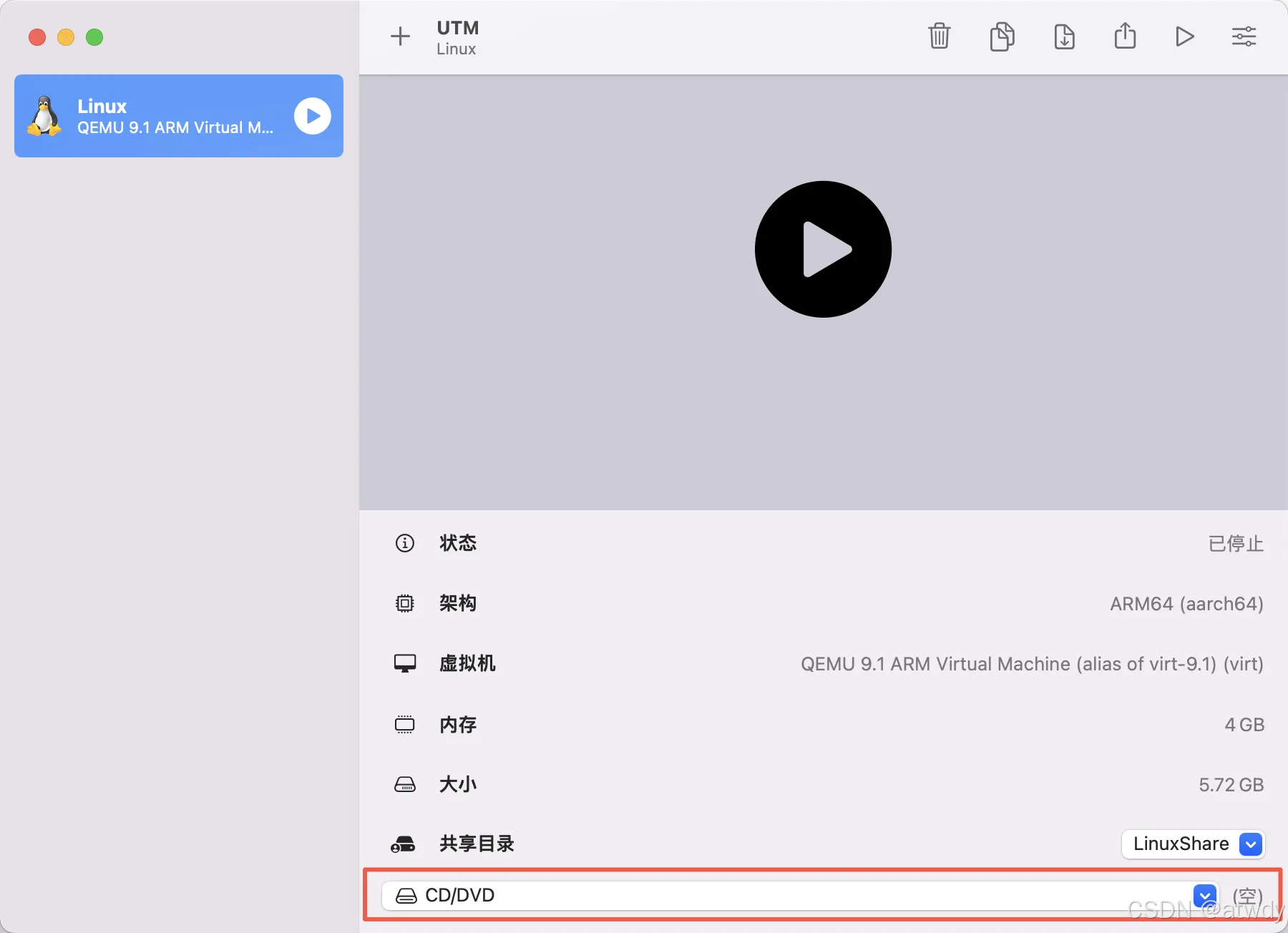Click the CPU chip icon next to 架构
Viewport: 1288px width, 933px height.
[x=404, y=603]
